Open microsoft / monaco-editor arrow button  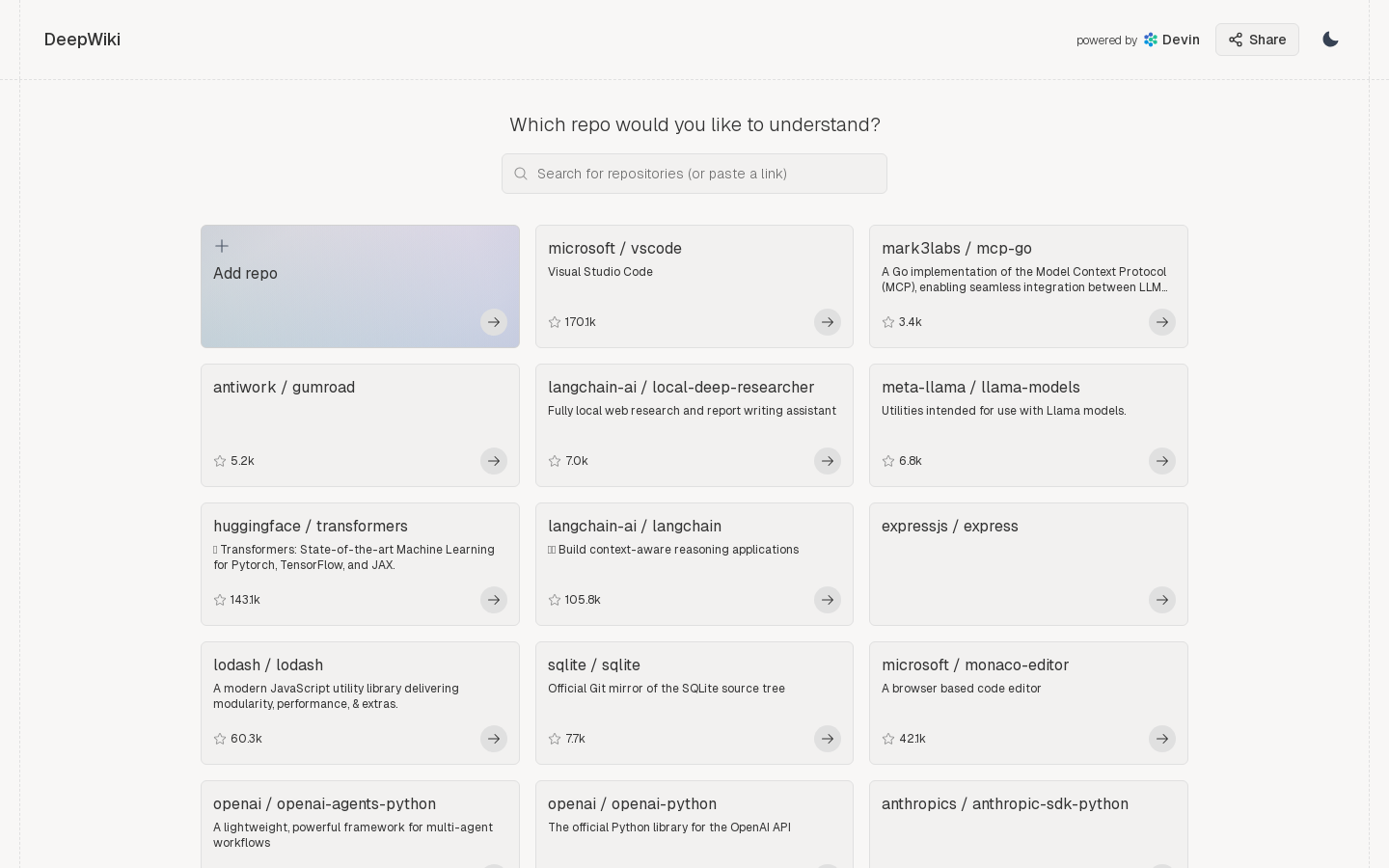tap(1162, 739)
